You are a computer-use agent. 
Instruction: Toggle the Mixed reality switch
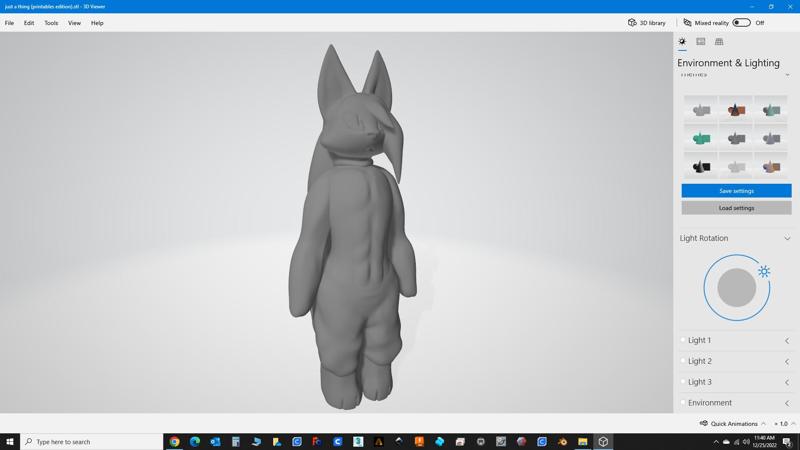pos(741,23)
